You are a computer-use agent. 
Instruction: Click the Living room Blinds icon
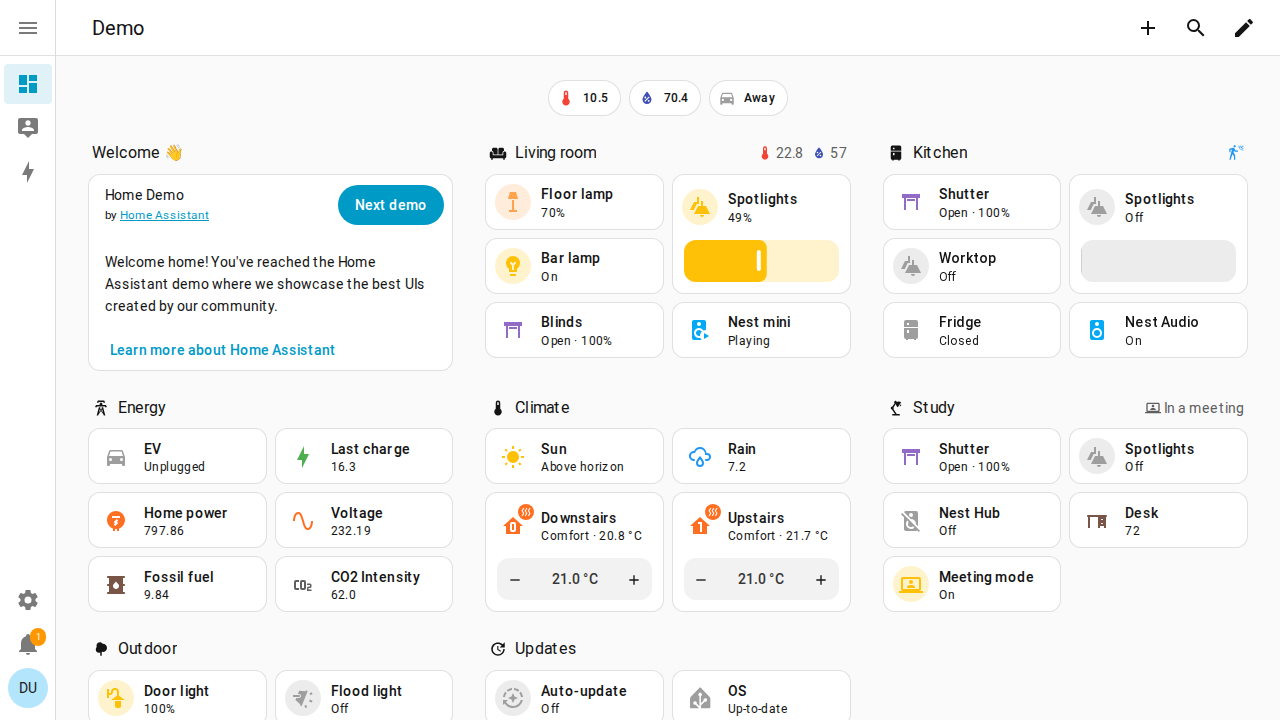(x=513, y=330)
